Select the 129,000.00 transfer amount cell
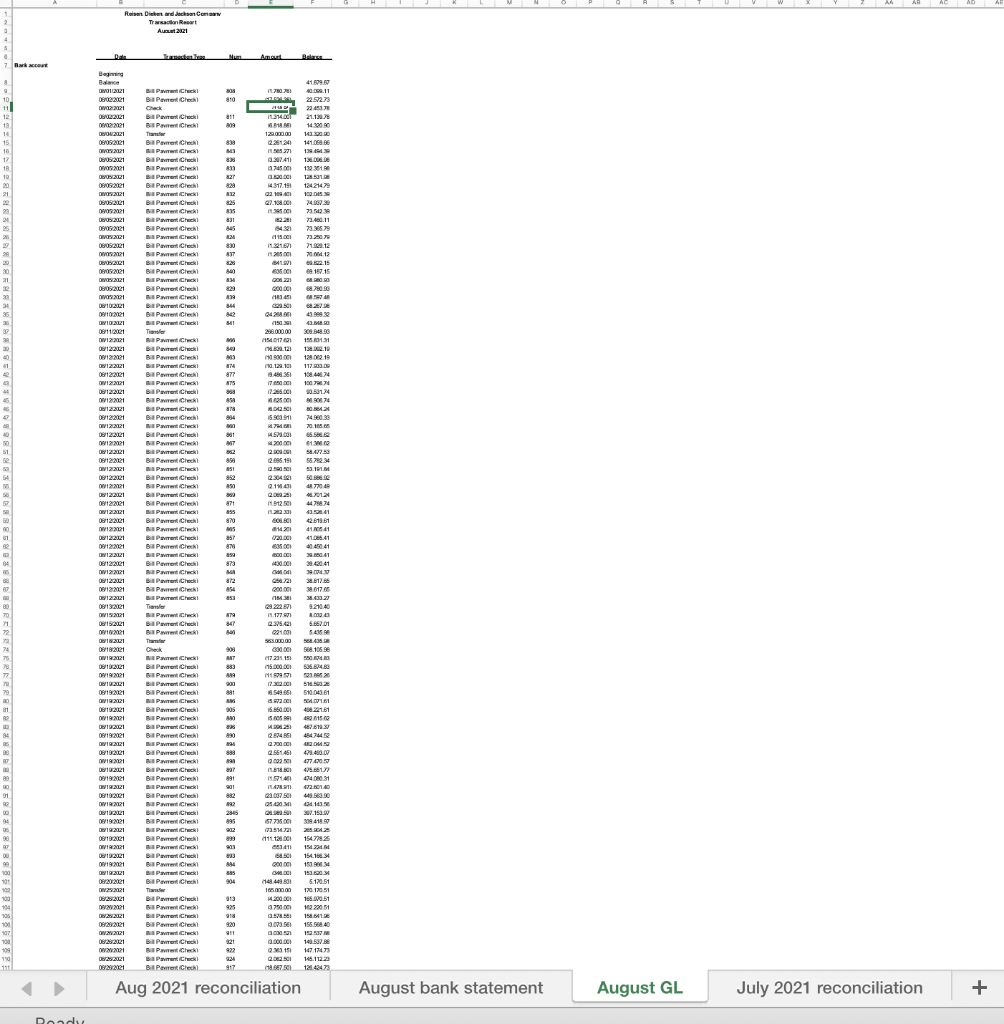Viewport: 1004px width, 1024px height. [278, 134]
